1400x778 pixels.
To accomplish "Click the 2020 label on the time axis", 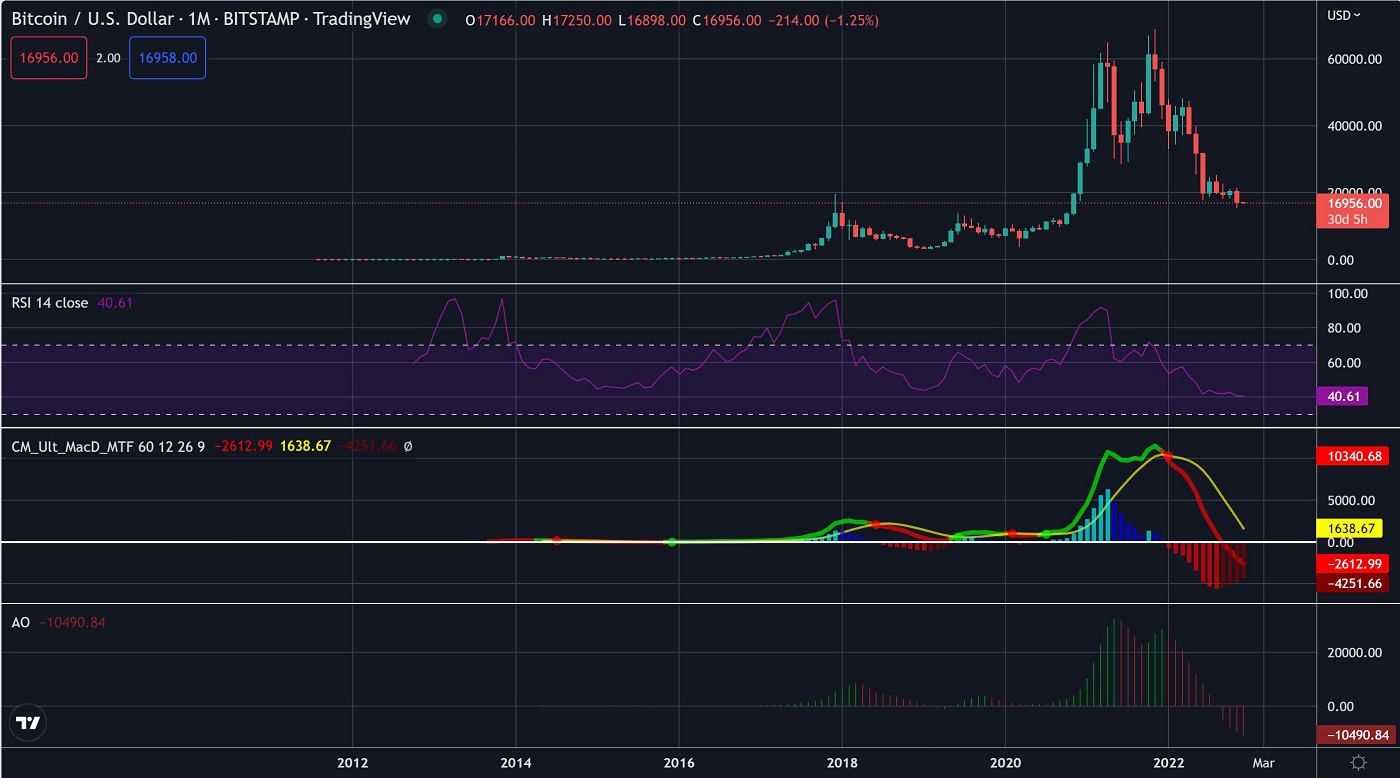I will [1005, 762].
